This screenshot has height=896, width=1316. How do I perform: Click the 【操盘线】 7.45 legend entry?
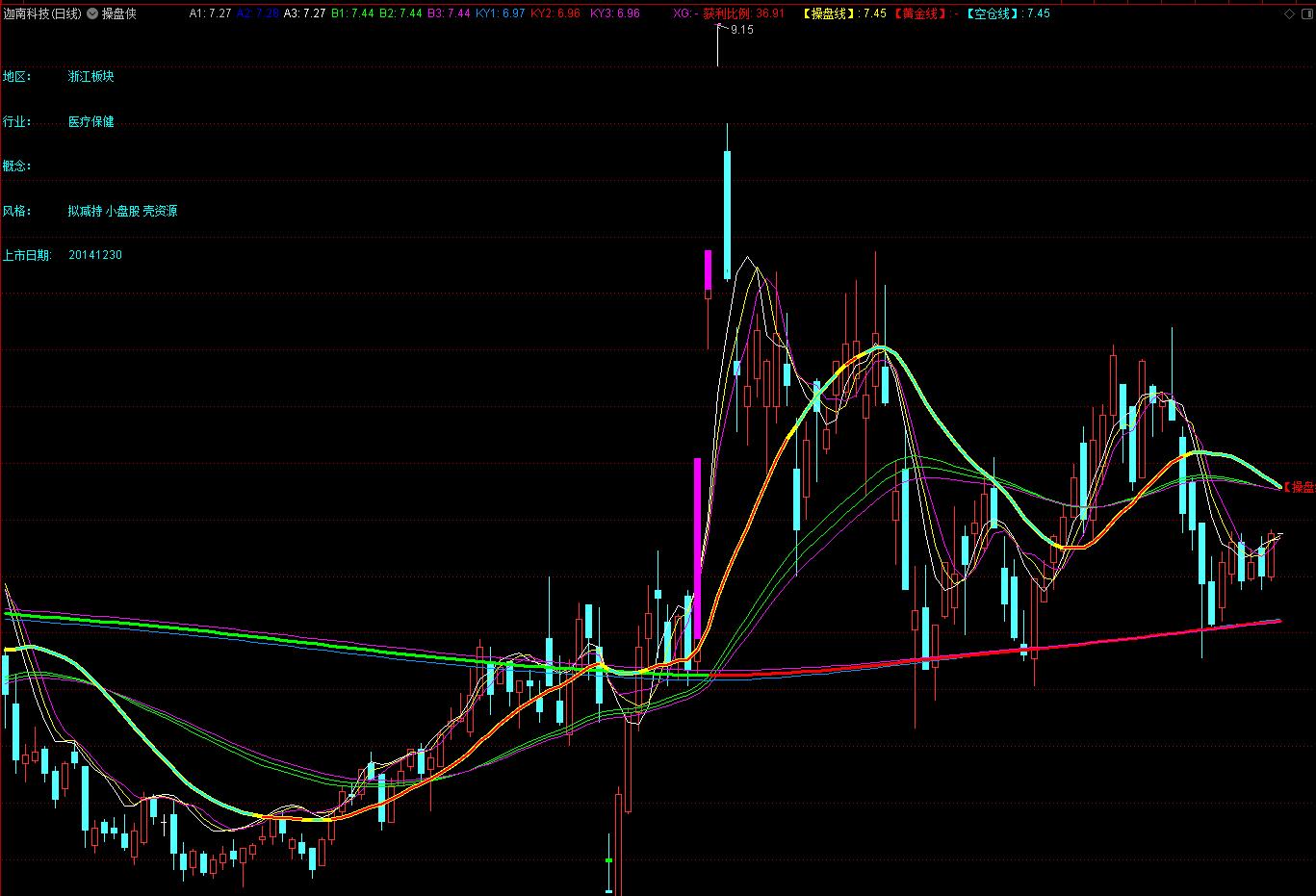tap(843, 13)
